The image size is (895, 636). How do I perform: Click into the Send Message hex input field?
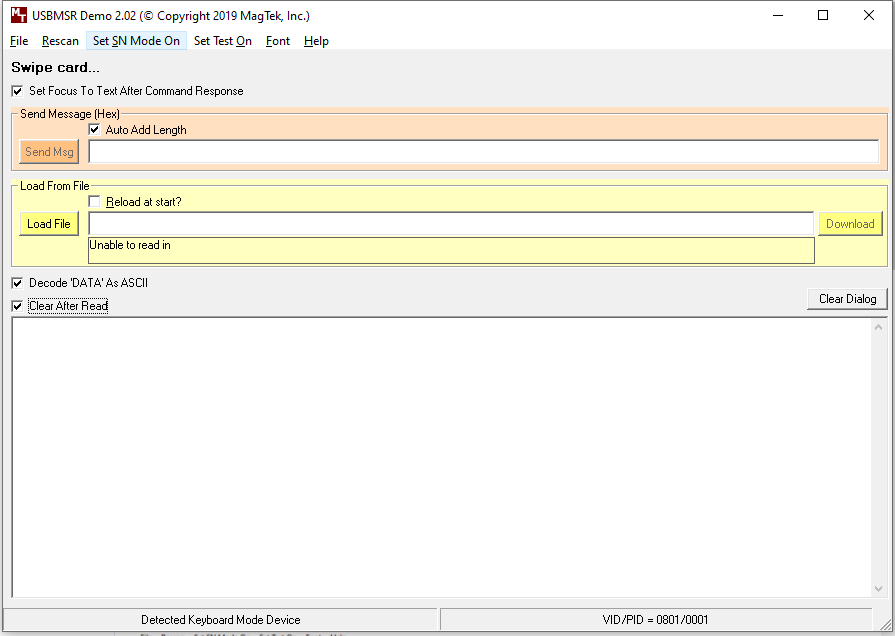pos(484,152)
